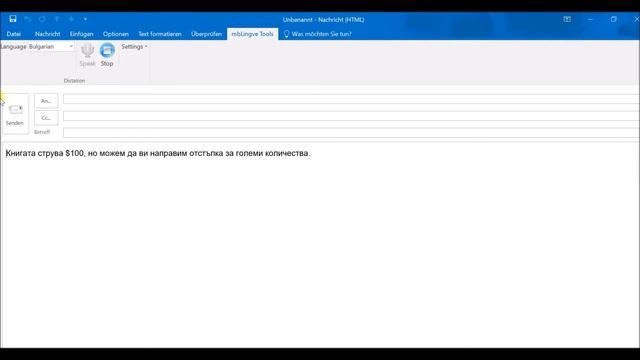Click the Save icon in quick access toolbar
Viewport: 640px width, 360px height.
click(x=13, y=19)
